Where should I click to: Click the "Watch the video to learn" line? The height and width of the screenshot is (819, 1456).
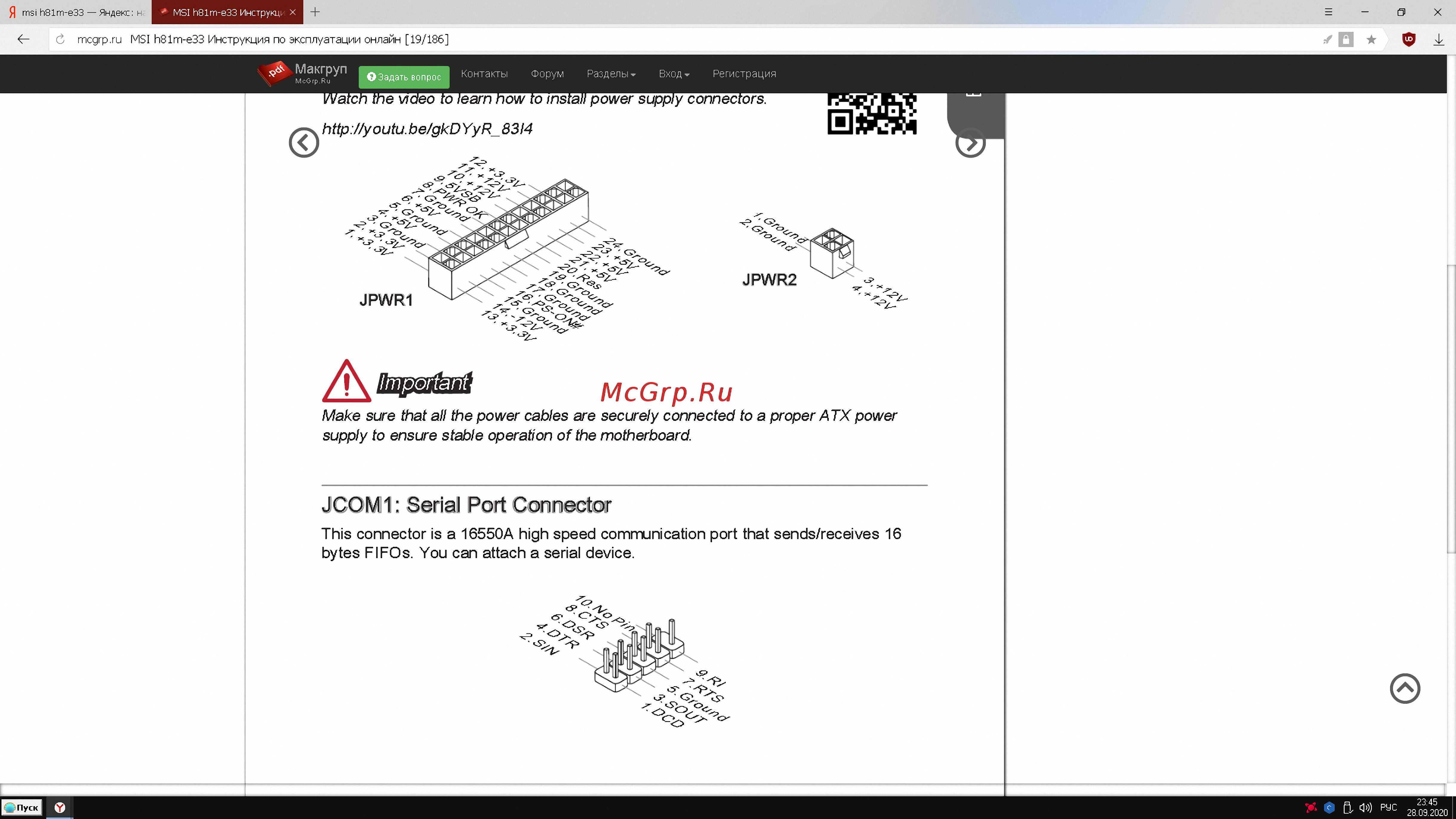coord(544,99)
